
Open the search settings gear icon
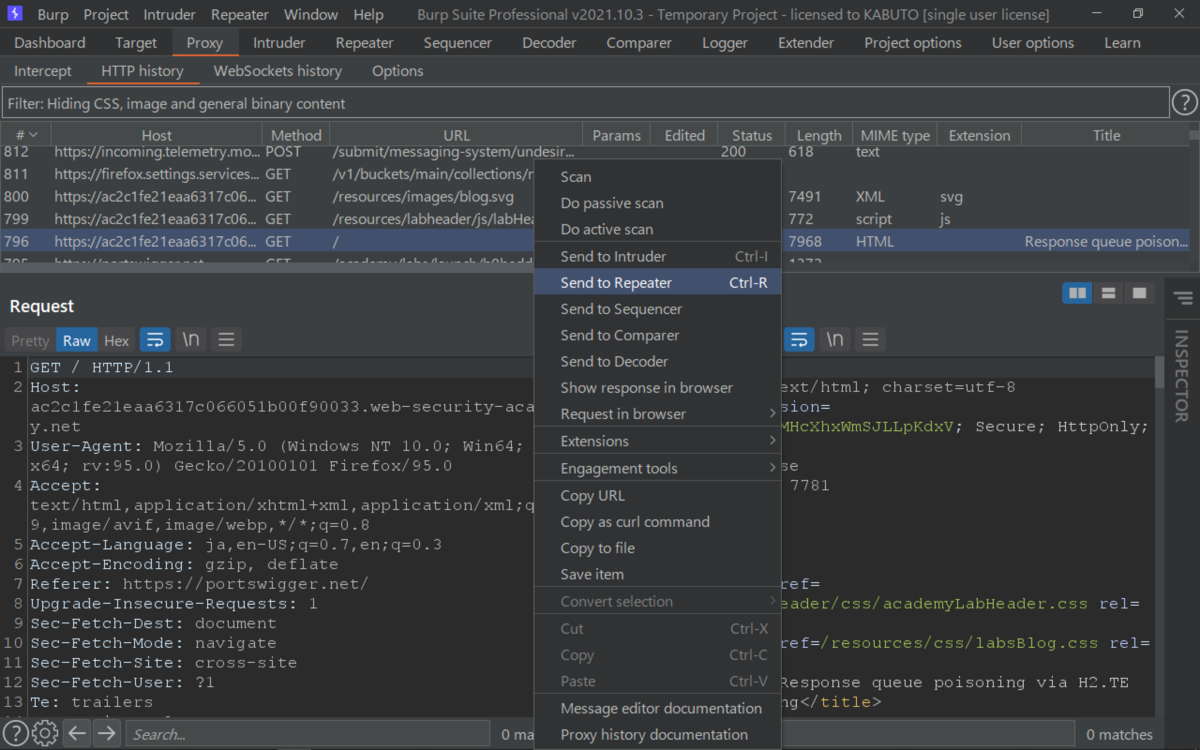(x=44, y=734)
